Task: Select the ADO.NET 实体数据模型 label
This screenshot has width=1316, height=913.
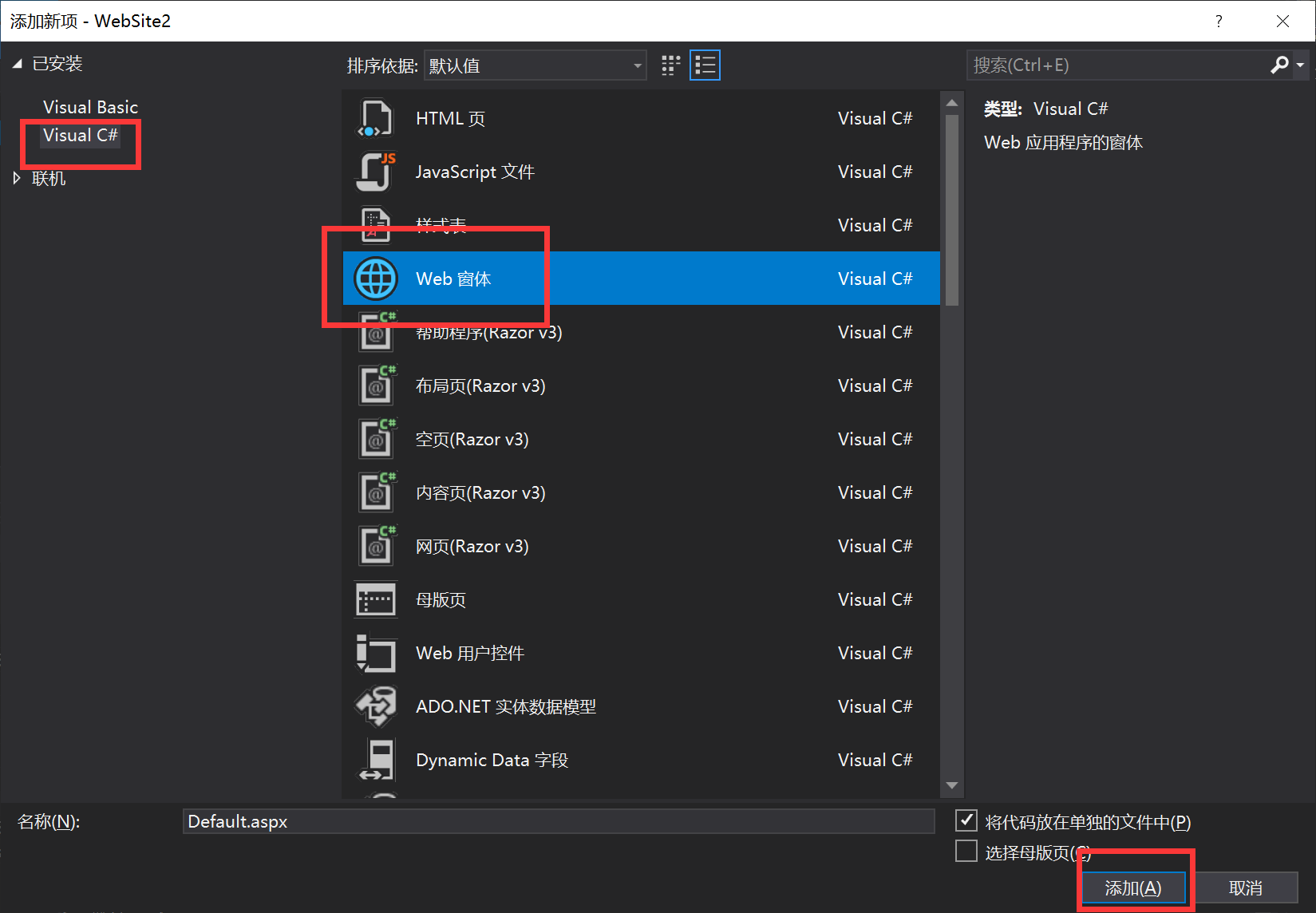Action: [x=506, y=706]
